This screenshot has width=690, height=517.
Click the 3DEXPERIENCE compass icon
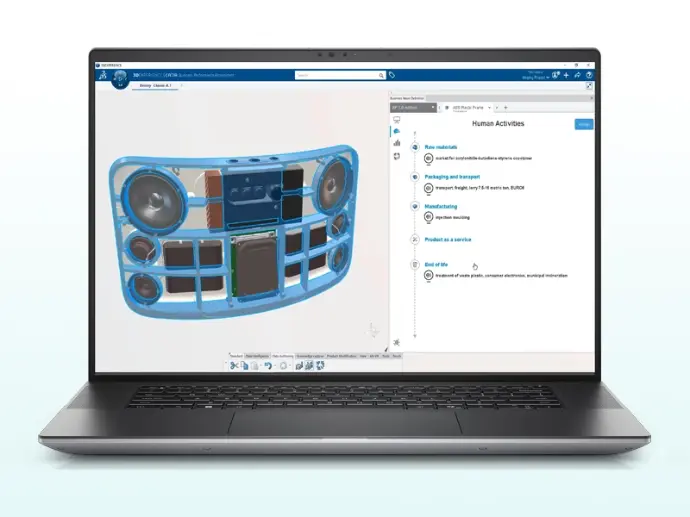point(120,79)
